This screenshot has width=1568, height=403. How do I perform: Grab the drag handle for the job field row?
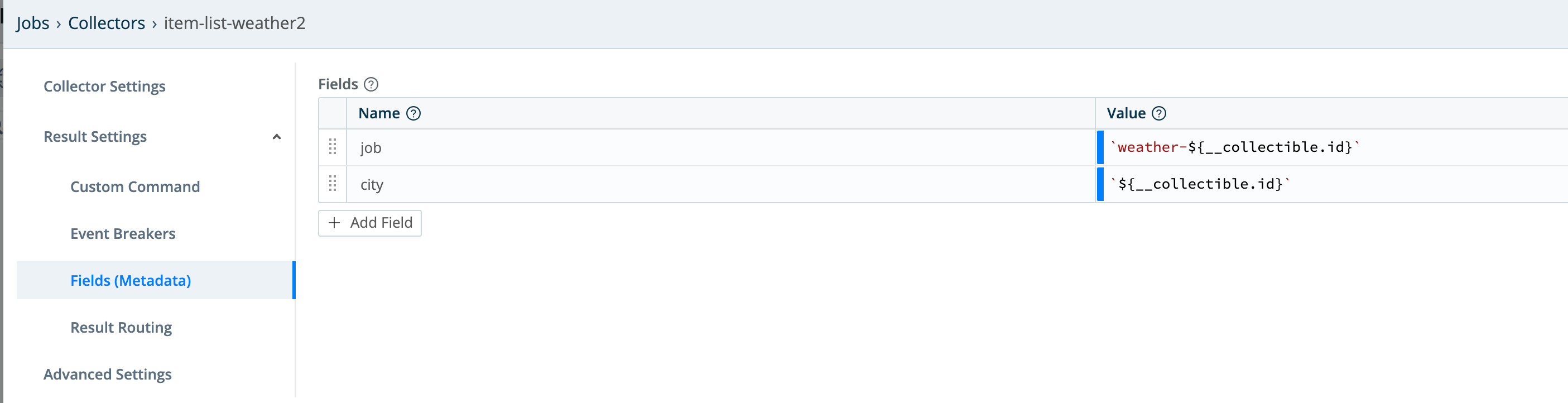[x=333, y=147]
